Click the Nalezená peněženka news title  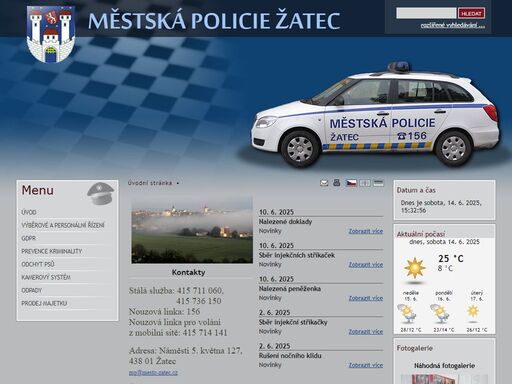coord(290,289)
